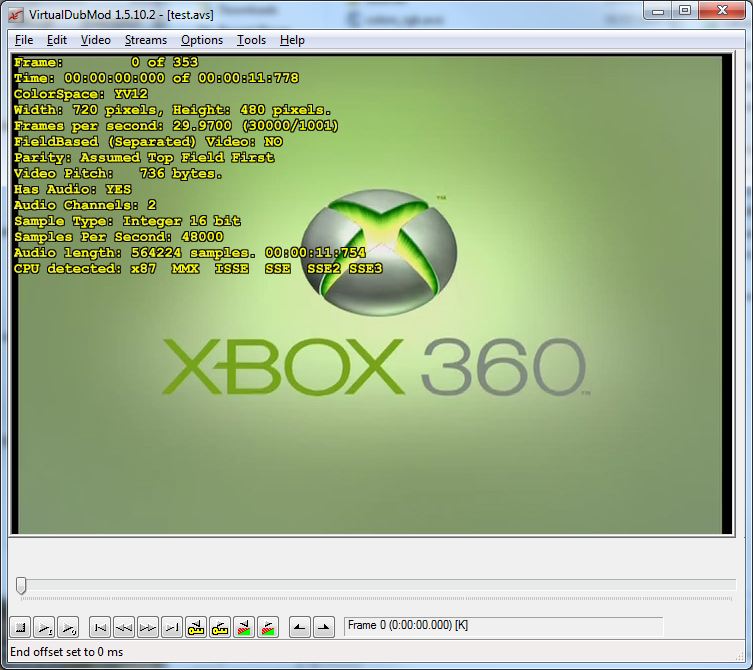
Task: Open the Options menu
Action: click(x=202, y=40)
